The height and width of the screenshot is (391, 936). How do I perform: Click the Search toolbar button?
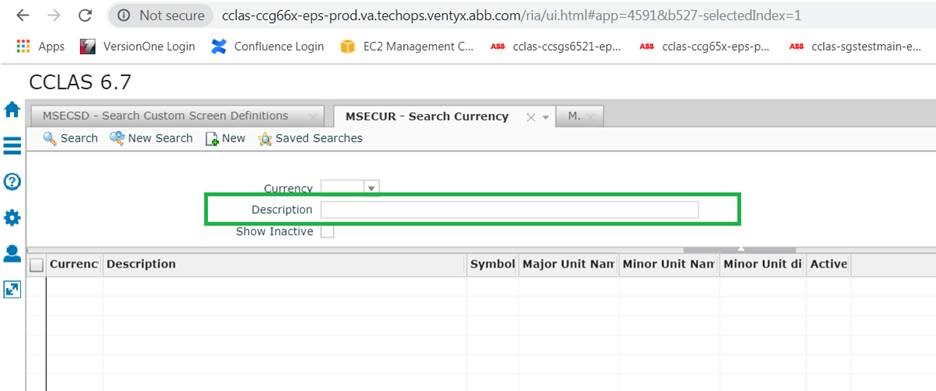(70, 138)
